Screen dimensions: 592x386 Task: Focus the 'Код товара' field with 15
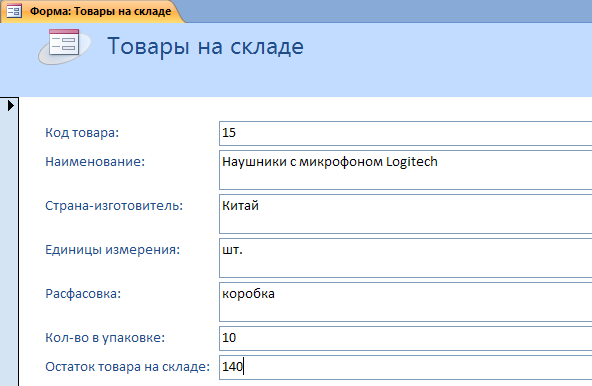click(405, 133)
